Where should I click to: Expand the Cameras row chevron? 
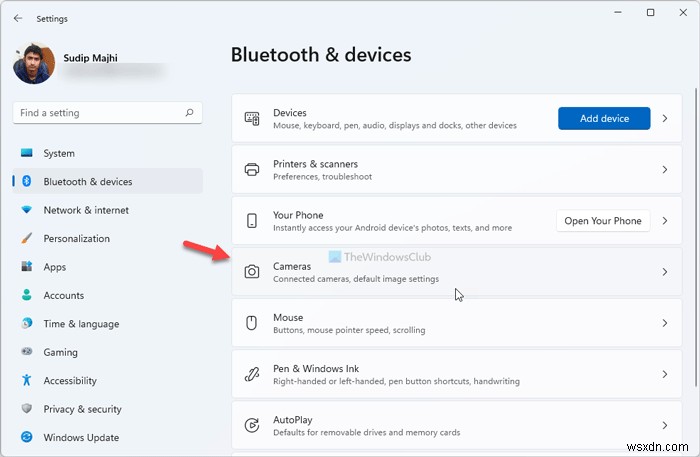[x=665, y=272]
